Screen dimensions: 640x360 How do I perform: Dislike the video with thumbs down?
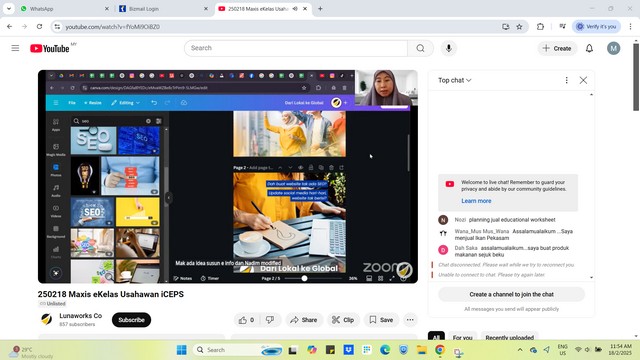tap(270, 320)
